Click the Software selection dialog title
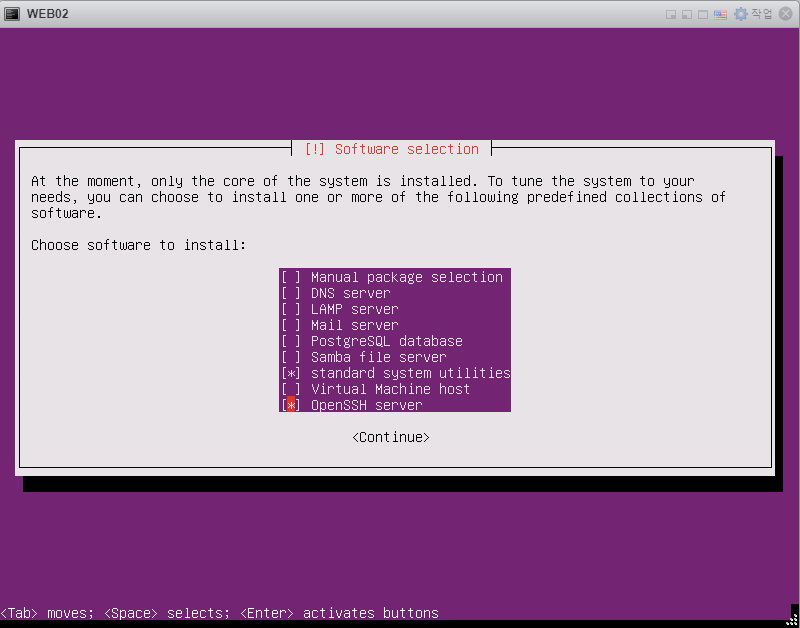This screenshot has height=628, width=800. (391, 149)
